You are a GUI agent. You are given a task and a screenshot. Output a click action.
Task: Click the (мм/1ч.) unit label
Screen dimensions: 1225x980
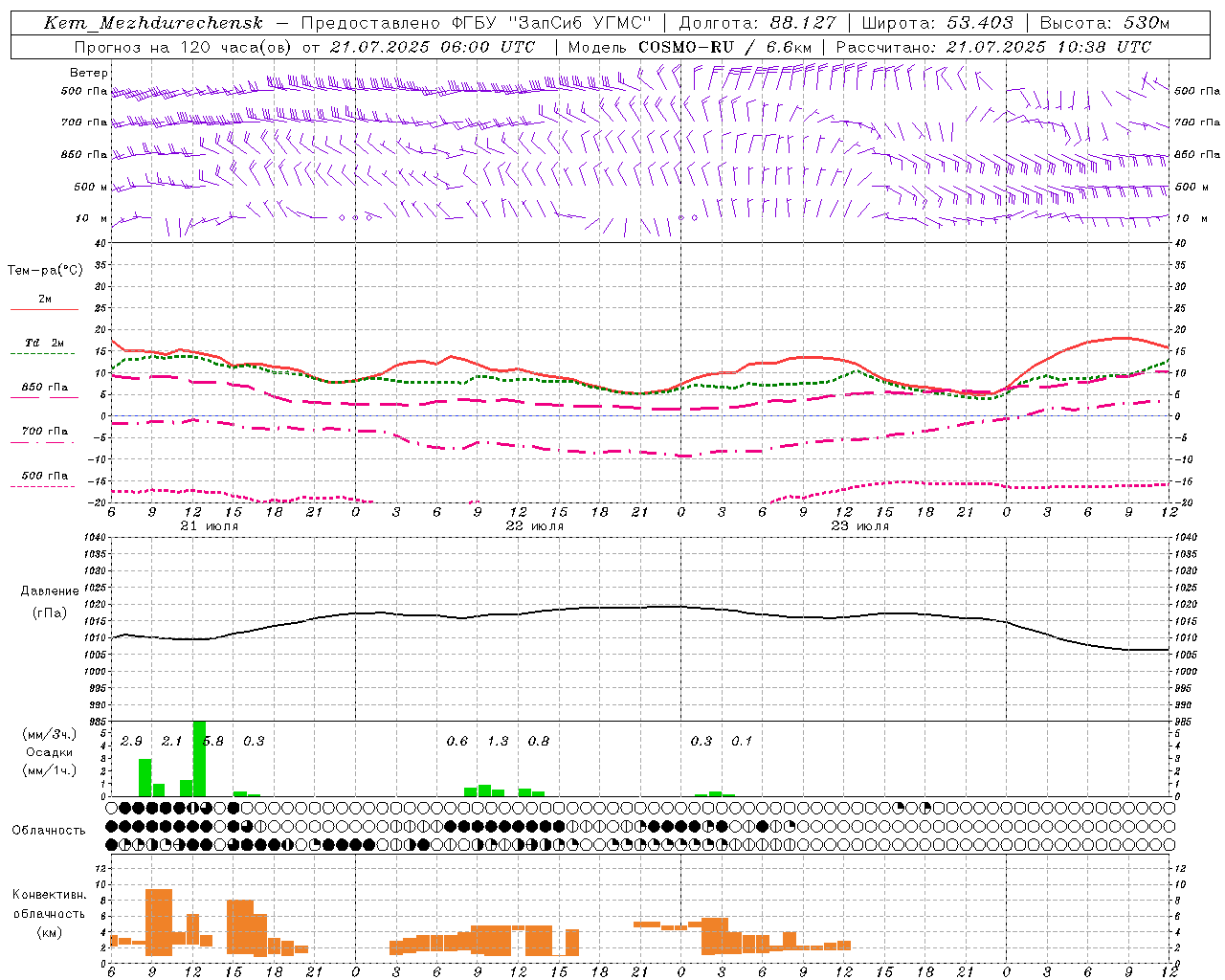(x=49, y=770)
